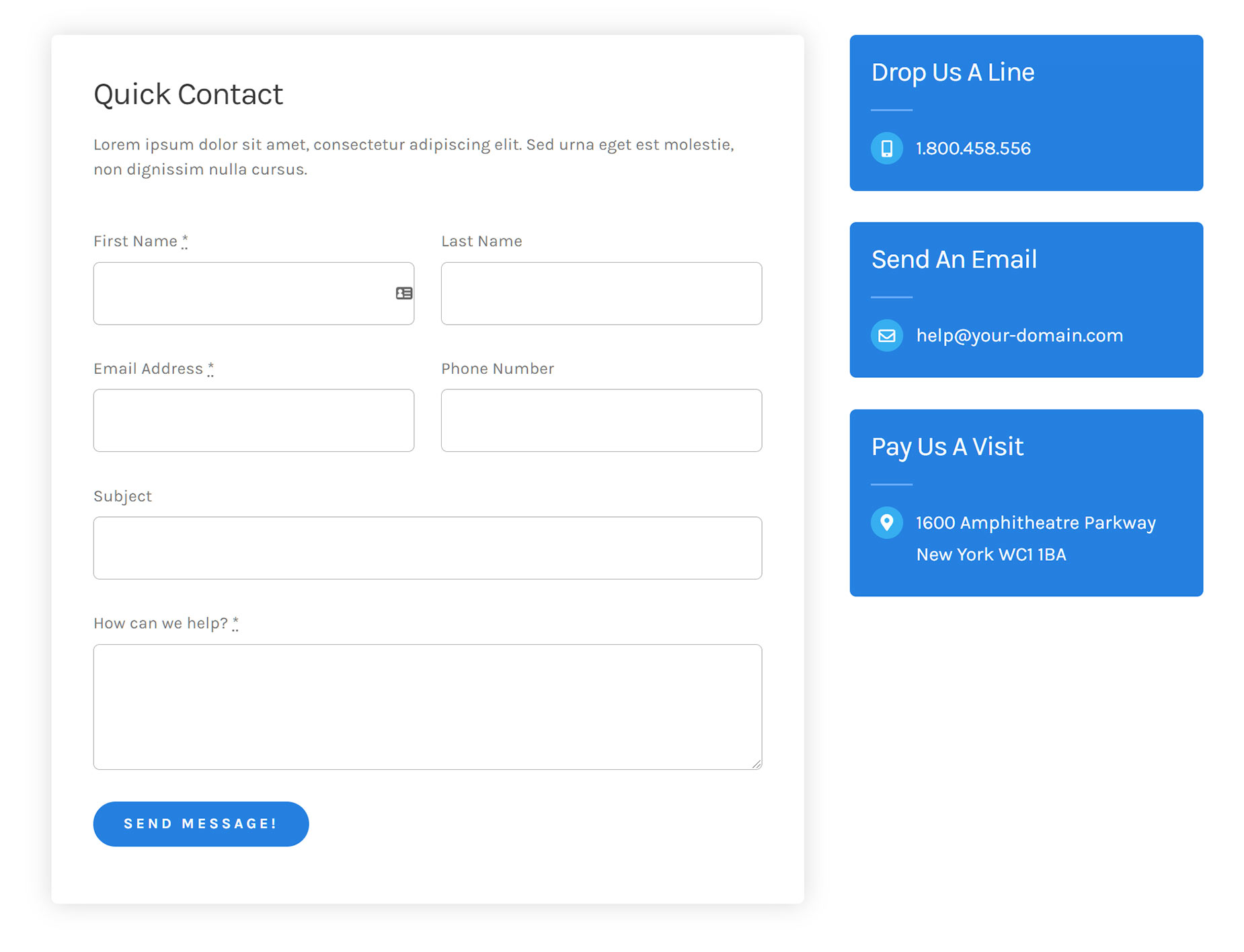The width and height of the screenshot is (1244, 952).
Task: Click the textarea resize handle
Action: pyautogui.click(x=756, y=764)
